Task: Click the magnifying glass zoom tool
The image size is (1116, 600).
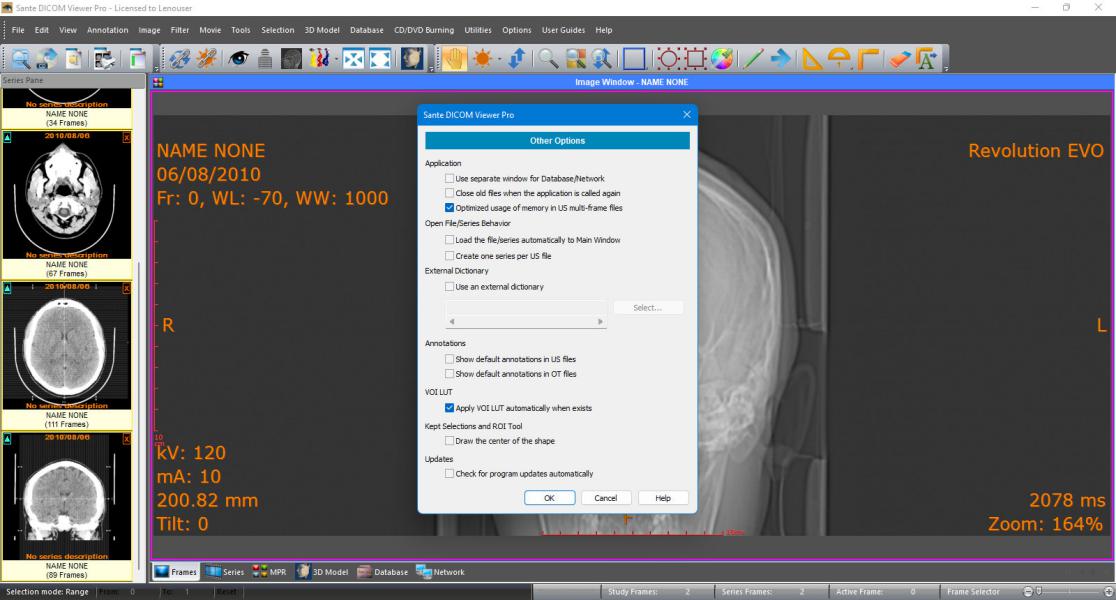Action: coord(547,58)
